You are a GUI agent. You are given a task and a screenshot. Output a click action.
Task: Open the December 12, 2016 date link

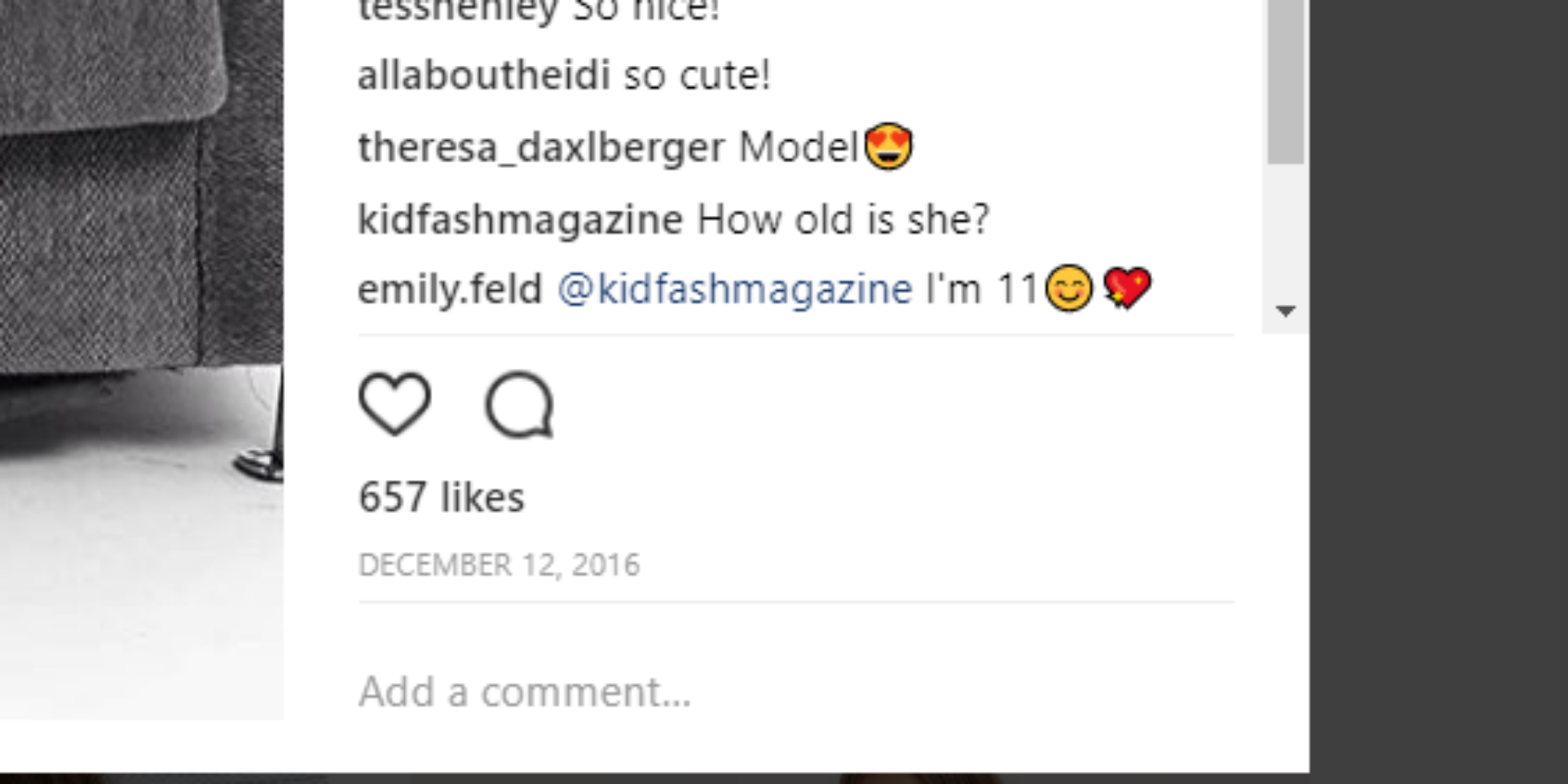tap(498, 565)
